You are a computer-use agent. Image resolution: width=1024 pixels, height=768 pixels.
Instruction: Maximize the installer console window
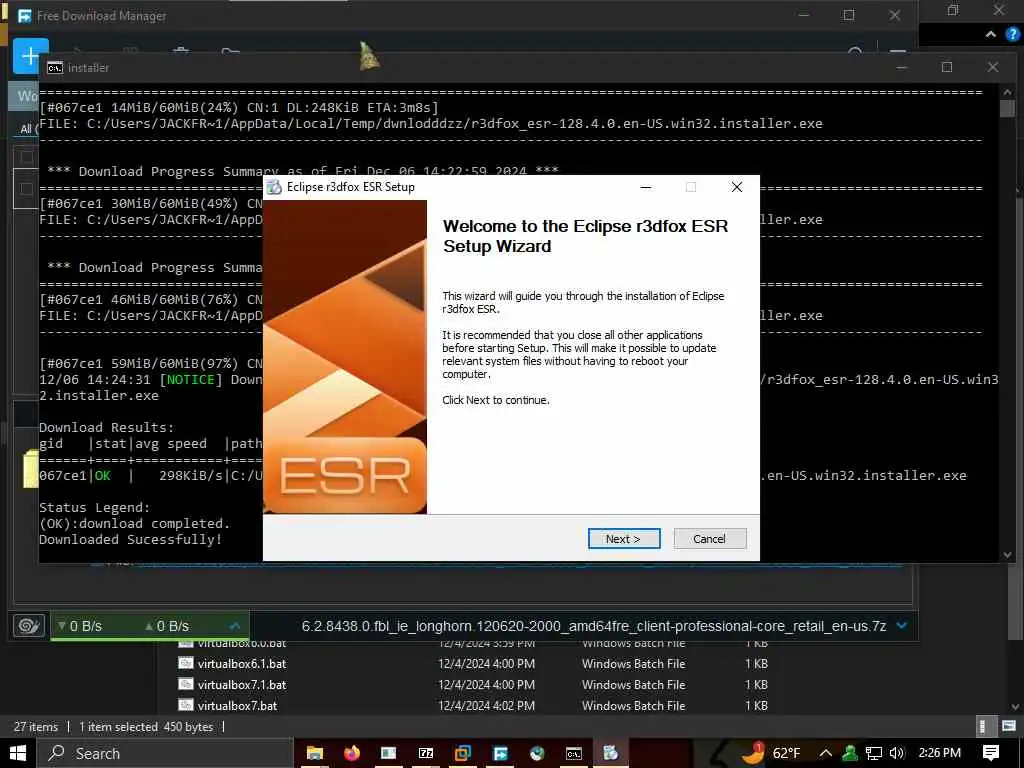click(947, 67)
